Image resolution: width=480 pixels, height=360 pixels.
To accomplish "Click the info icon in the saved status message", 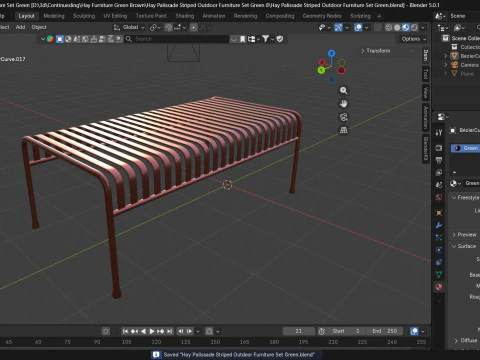I will pos(156,355).
